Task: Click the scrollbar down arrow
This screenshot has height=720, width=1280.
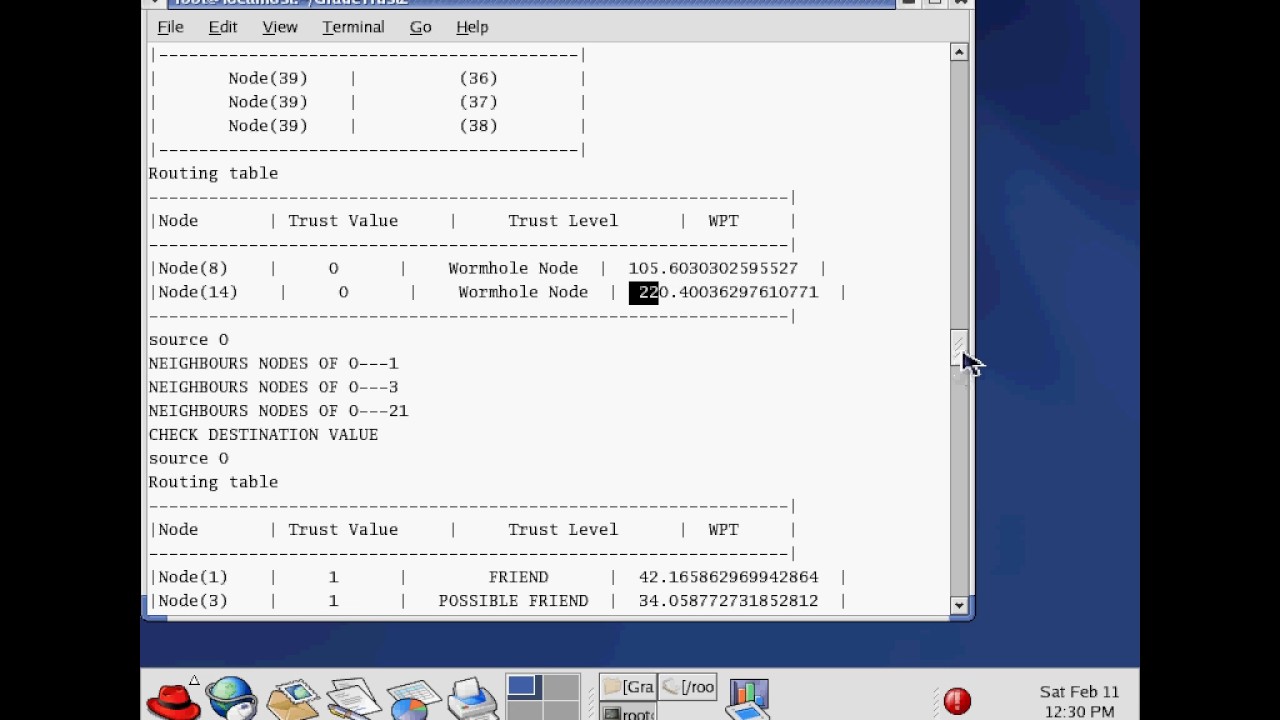Action: coord(959,605)
